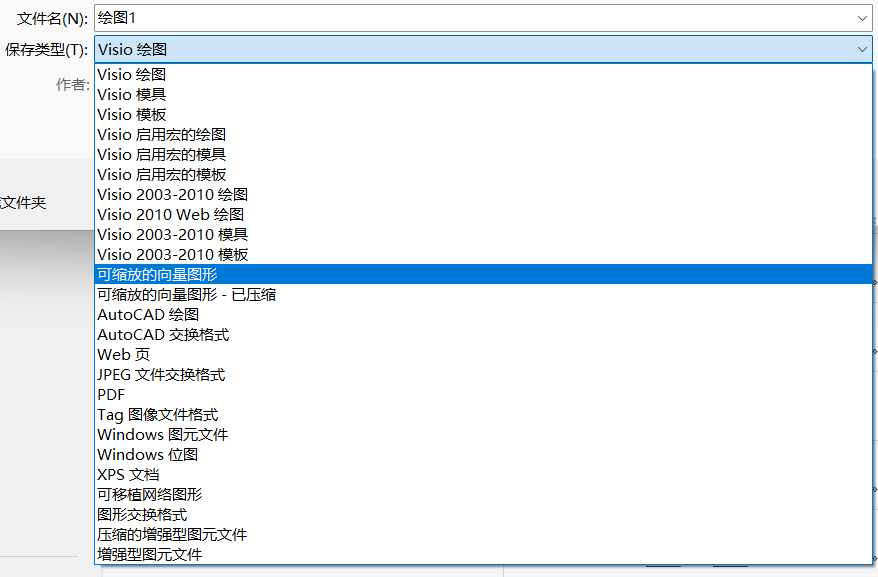Pick Visio 2003-2010 模具 format
This screenshot has width=878, height=577.
[x=483, y=235]
